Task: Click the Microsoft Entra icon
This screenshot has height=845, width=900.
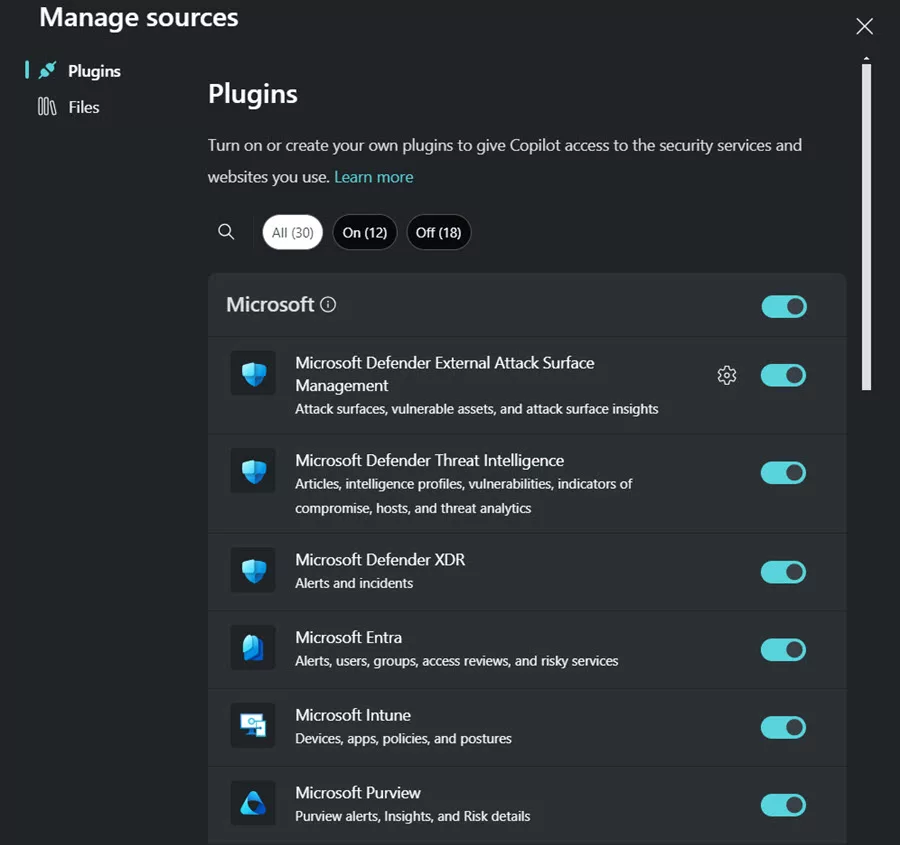Action: point(253,648)
